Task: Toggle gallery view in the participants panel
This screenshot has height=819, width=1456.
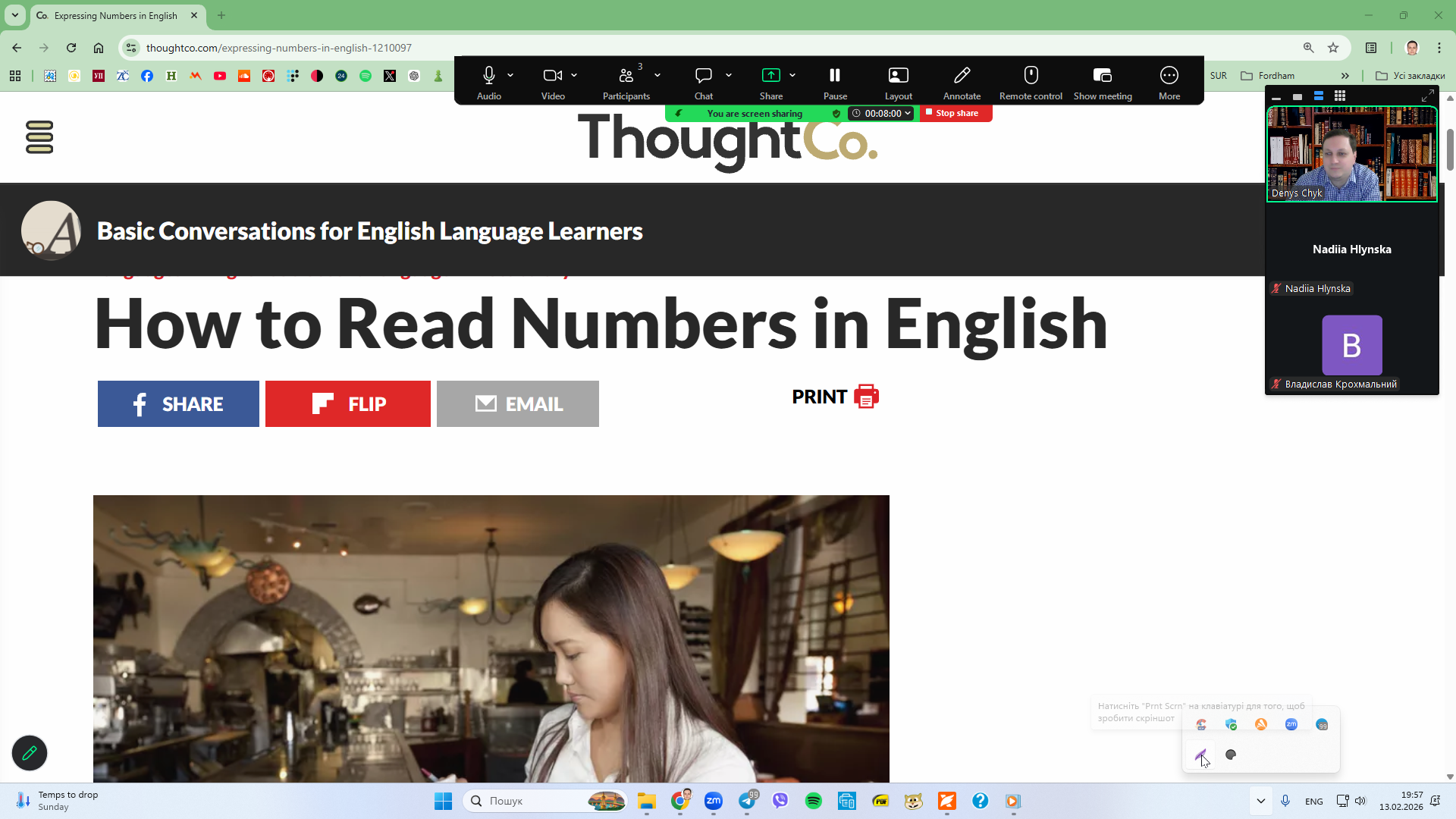Action: 1339,96
